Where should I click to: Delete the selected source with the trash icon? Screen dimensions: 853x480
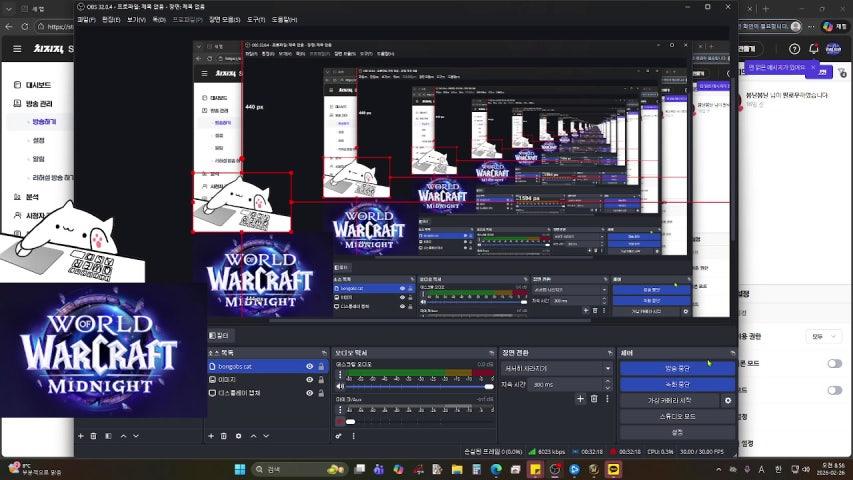[224, 436]
